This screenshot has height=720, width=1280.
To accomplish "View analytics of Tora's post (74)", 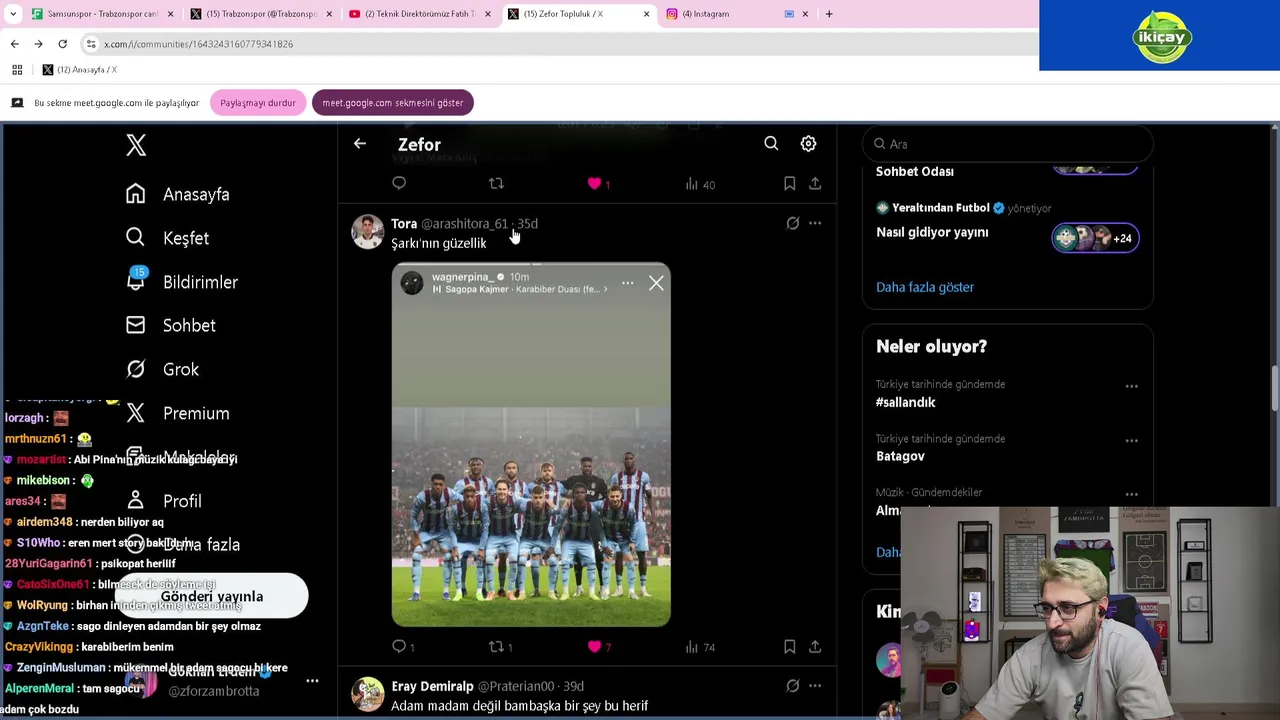I will 699,647.
